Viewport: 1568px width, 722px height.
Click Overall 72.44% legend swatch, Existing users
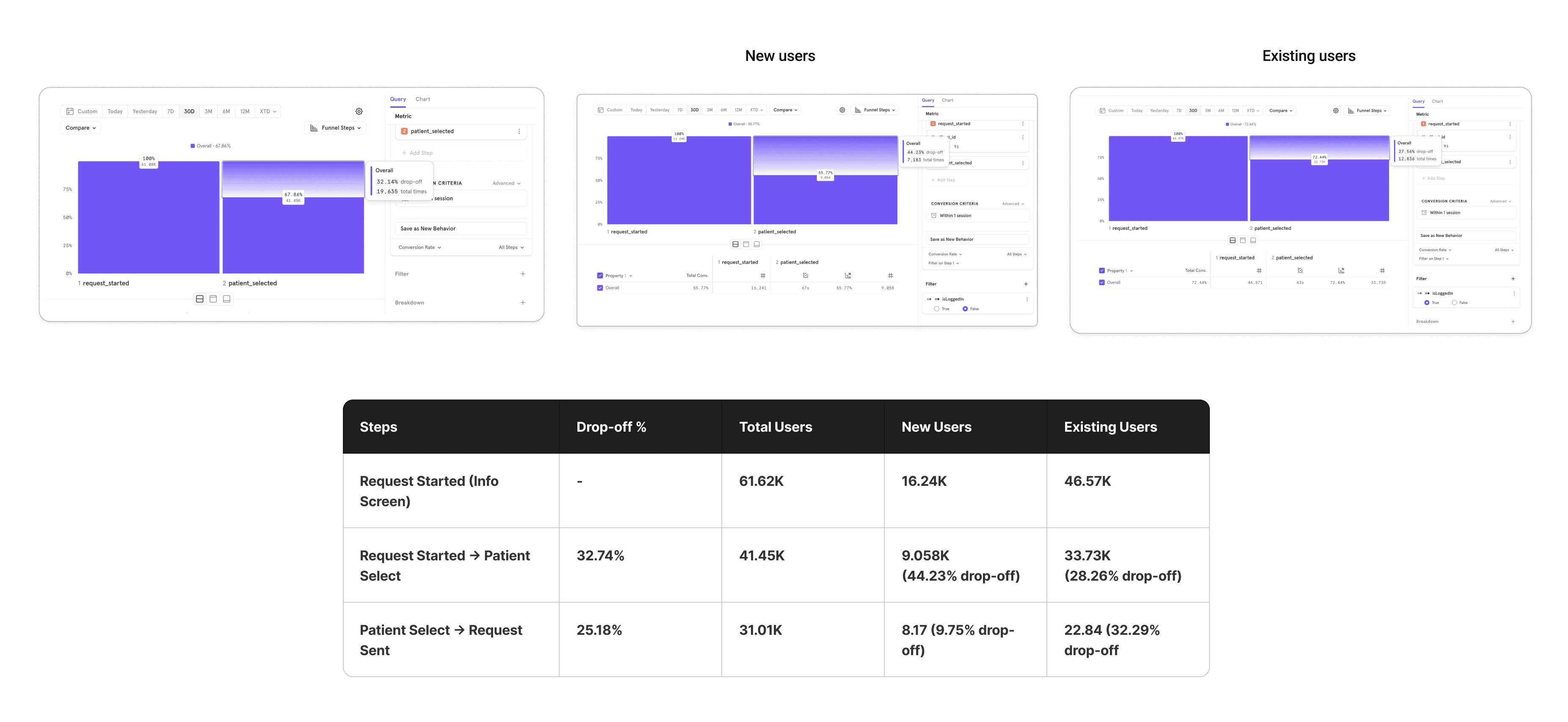[x=1227, y=124]
